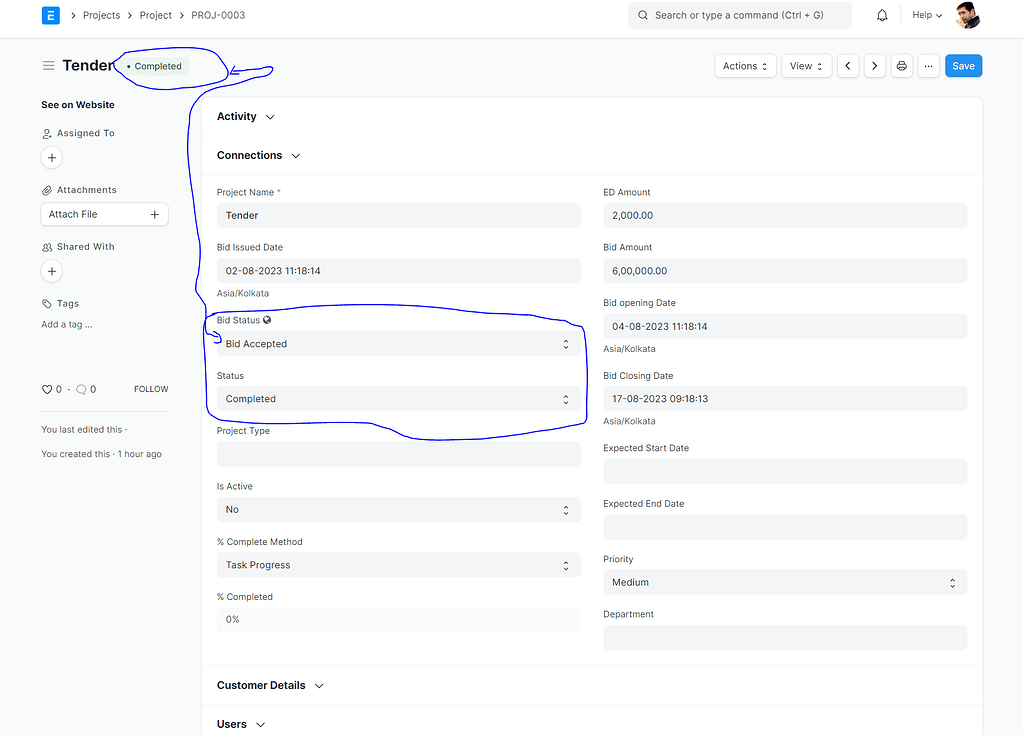Click the Add a tag field
The image size is (1023, 735).
pyautogui.click(x=65, y=324)
